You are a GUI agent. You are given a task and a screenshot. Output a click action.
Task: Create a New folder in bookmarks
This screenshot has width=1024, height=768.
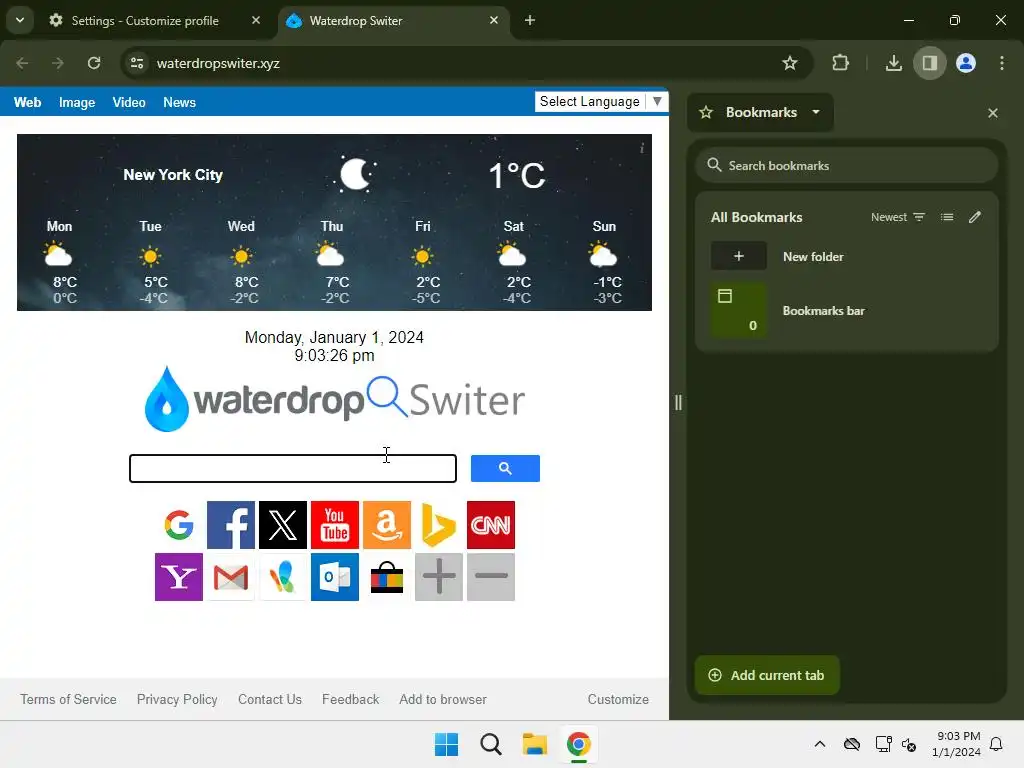tap(846, 257)
